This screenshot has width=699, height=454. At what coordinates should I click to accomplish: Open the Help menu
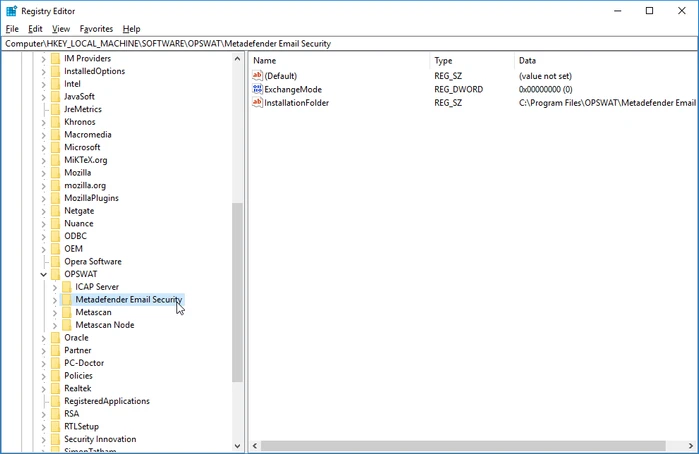pos(132,29)
